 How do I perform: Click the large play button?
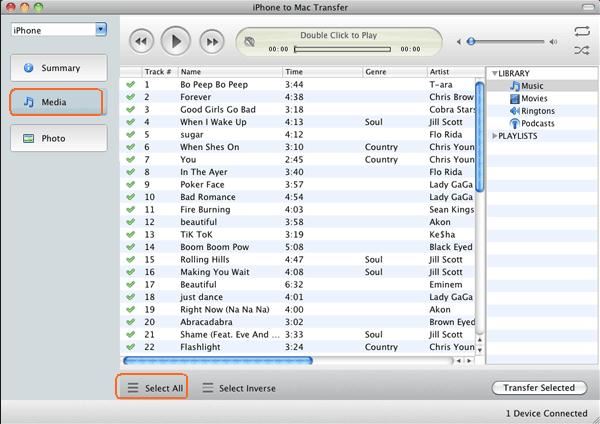point(176,41)
